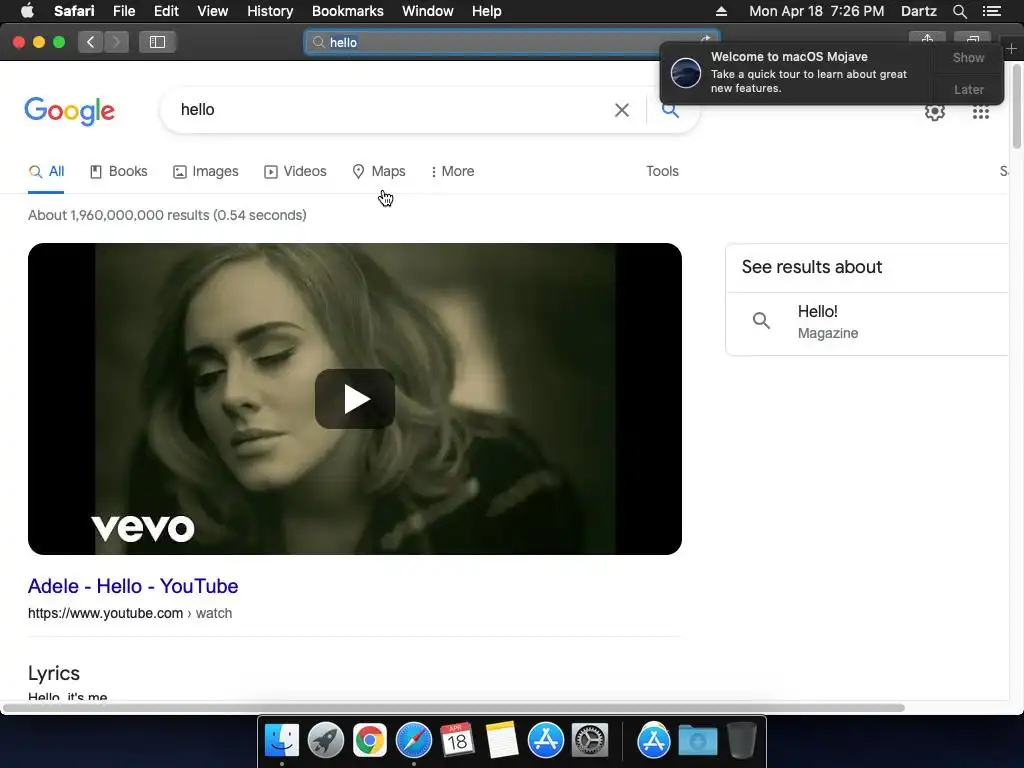Click the Google logo

coord(70,111)
